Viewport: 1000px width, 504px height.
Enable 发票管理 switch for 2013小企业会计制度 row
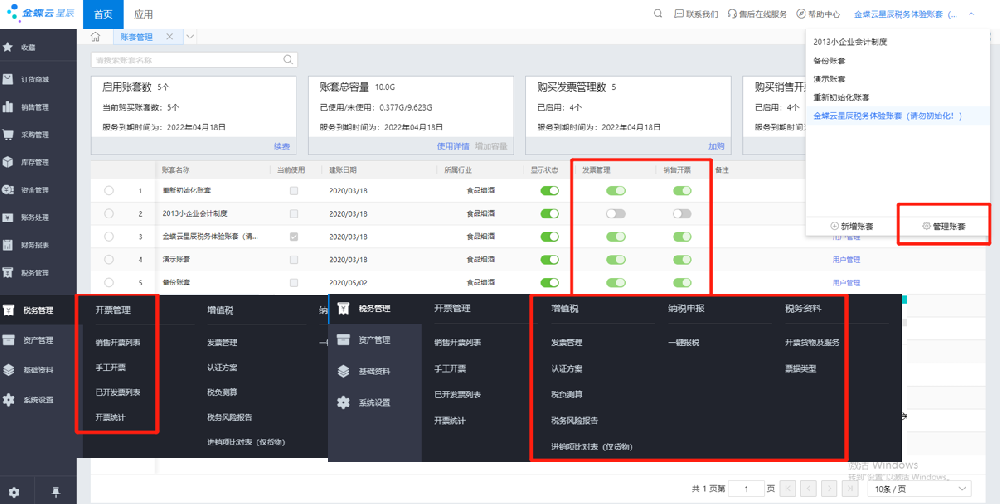coord(616,214)
